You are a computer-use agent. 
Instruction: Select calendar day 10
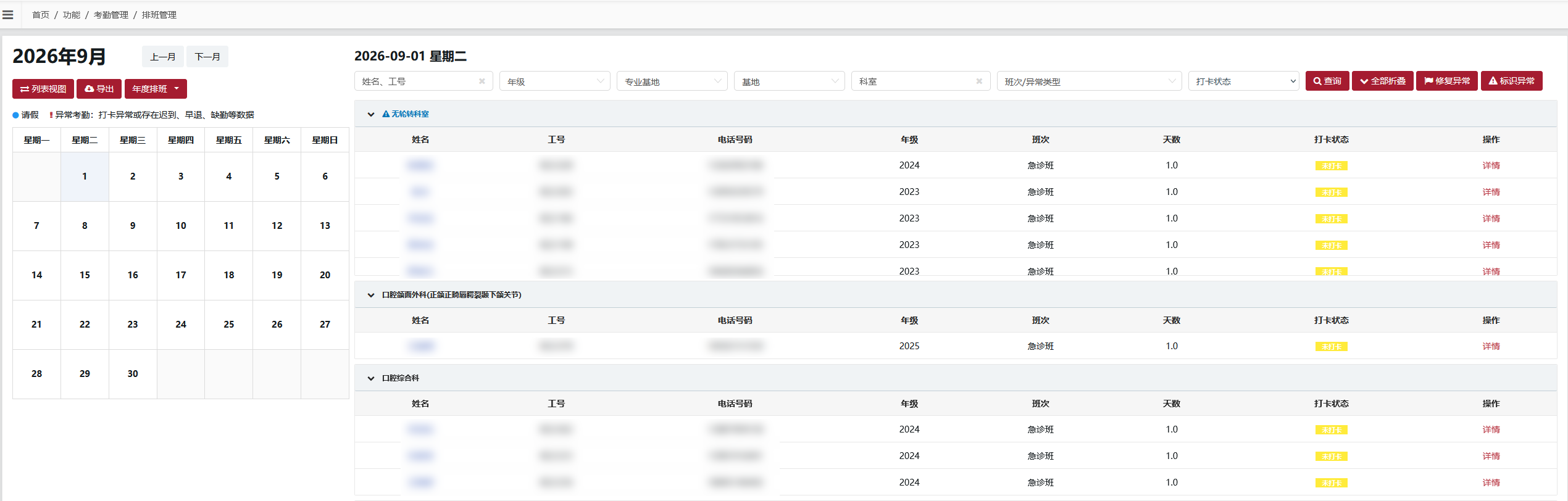[x=181, y=226]
